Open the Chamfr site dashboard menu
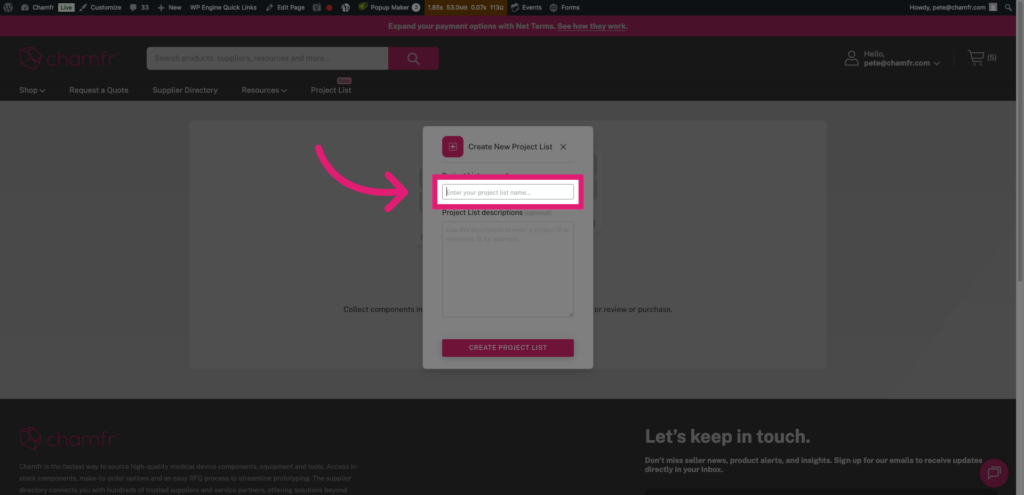The image size is (1024, 495). pos(38,7)
